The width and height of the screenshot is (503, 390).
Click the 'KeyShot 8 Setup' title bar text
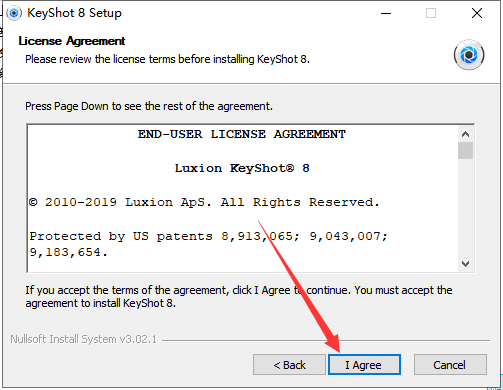click(x=75, y=13)
